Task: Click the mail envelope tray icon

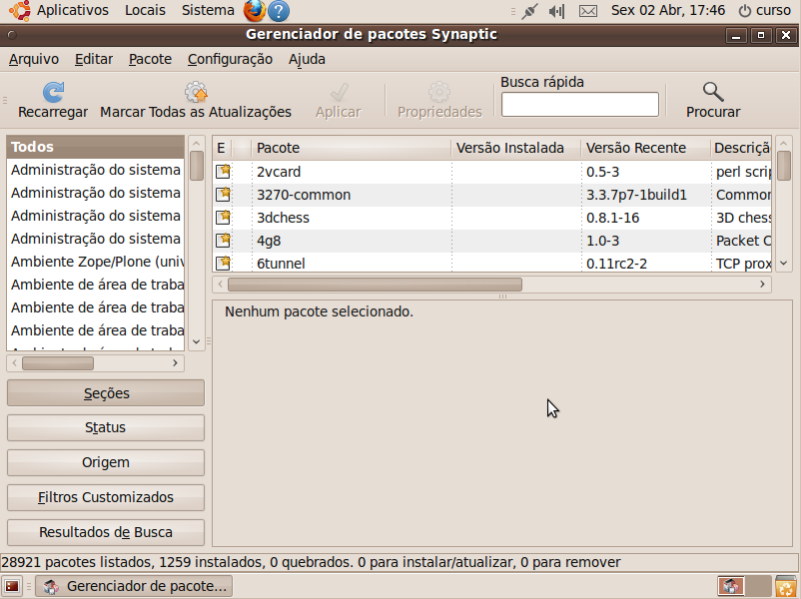Action: (588, 11)
